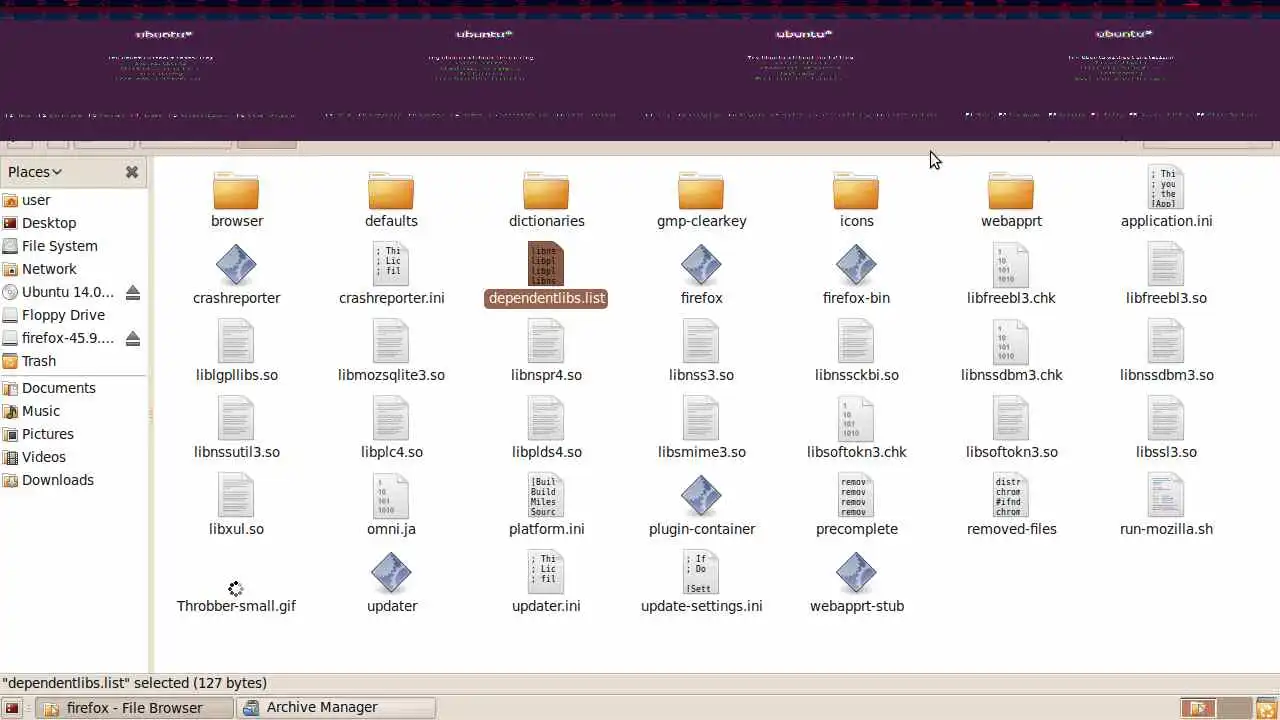Open the webapprt folder
Image resolution: width=1280 pixels, height=720 pixels.
[1011, 190]
